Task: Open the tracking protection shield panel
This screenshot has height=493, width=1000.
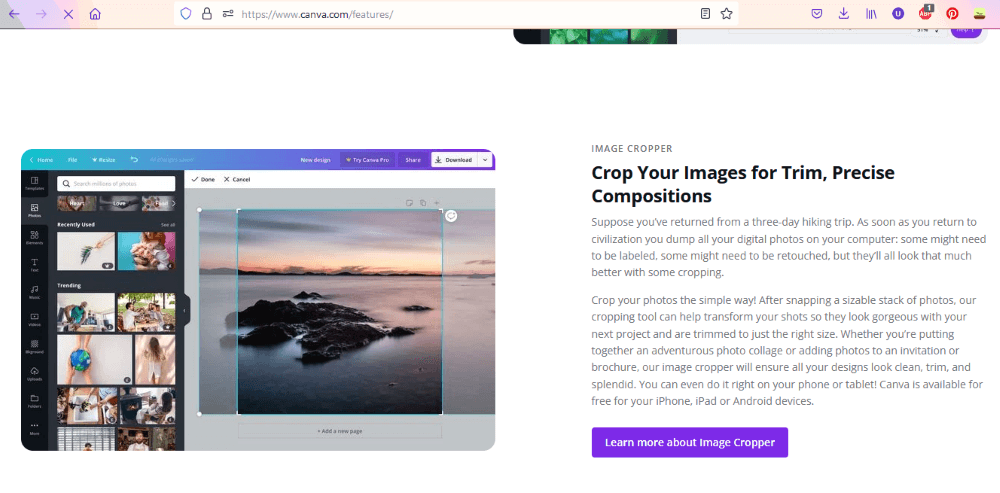Action: tap(186, 13)
